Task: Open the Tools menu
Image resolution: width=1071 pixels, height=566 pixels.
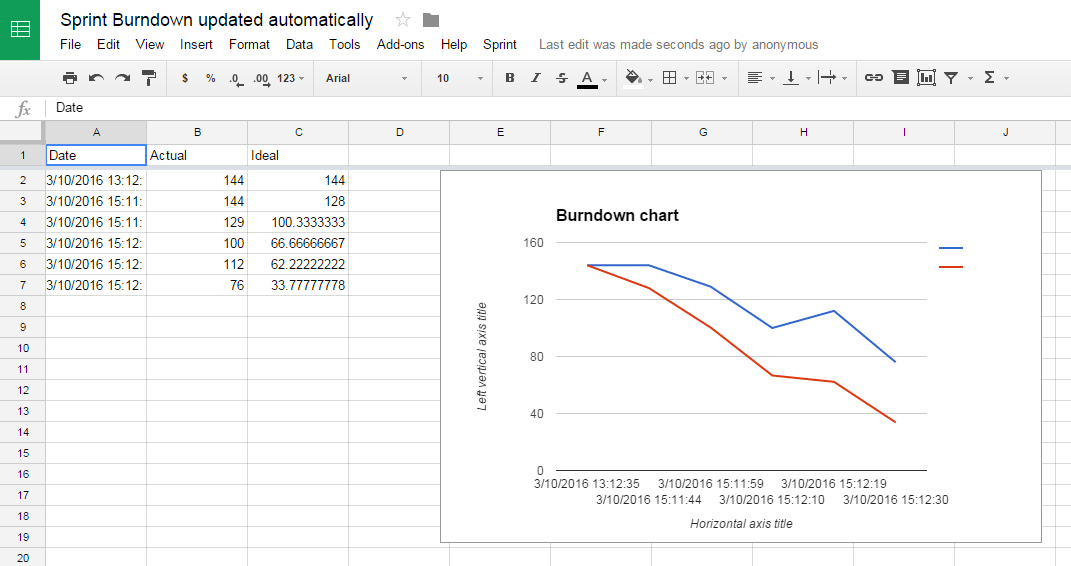Action: pyautogui.click(x=344, y=44)
